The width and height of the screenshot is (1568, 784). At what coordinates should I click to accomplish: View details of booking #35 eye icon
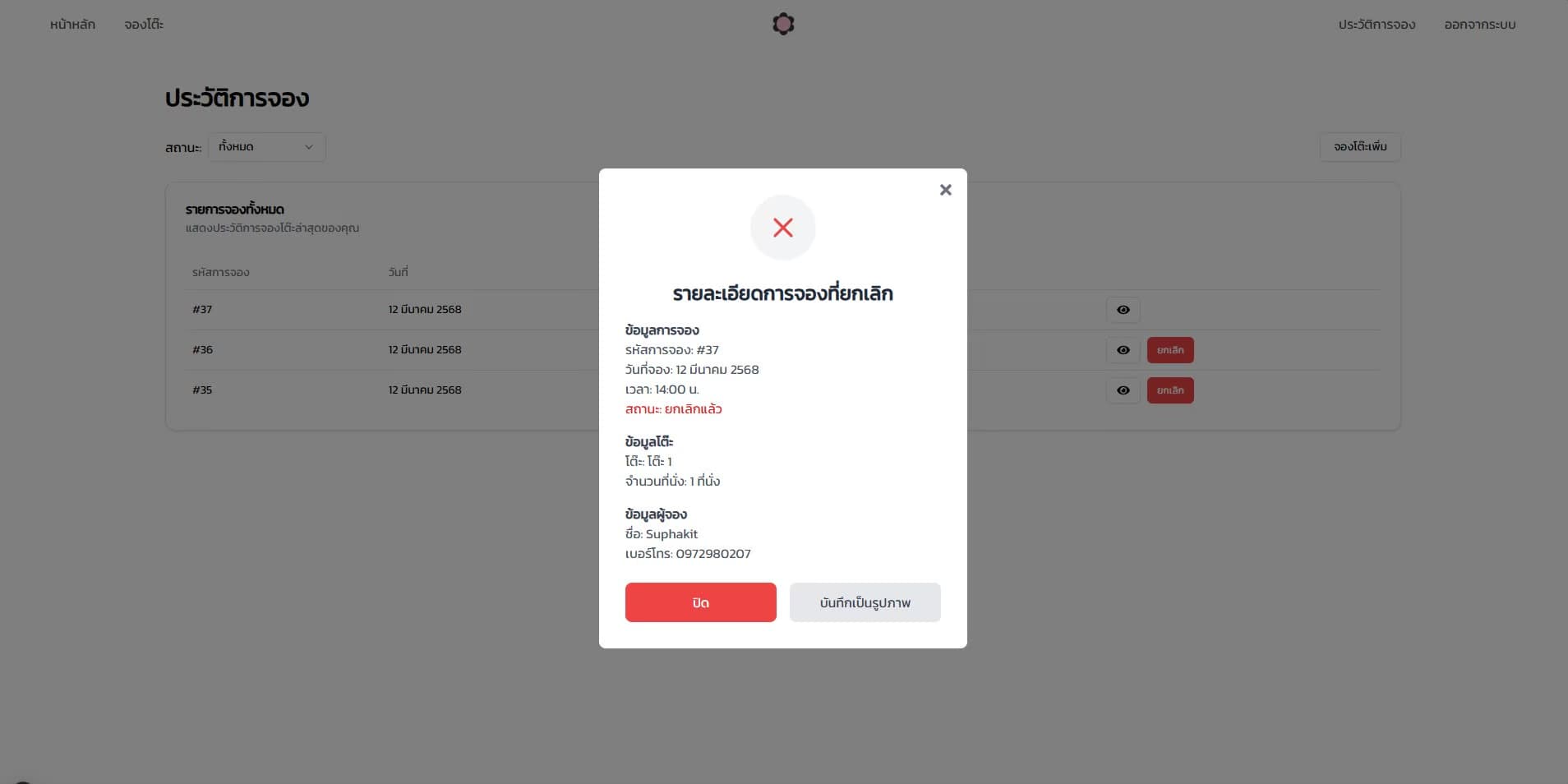(x=1123, y=390)
